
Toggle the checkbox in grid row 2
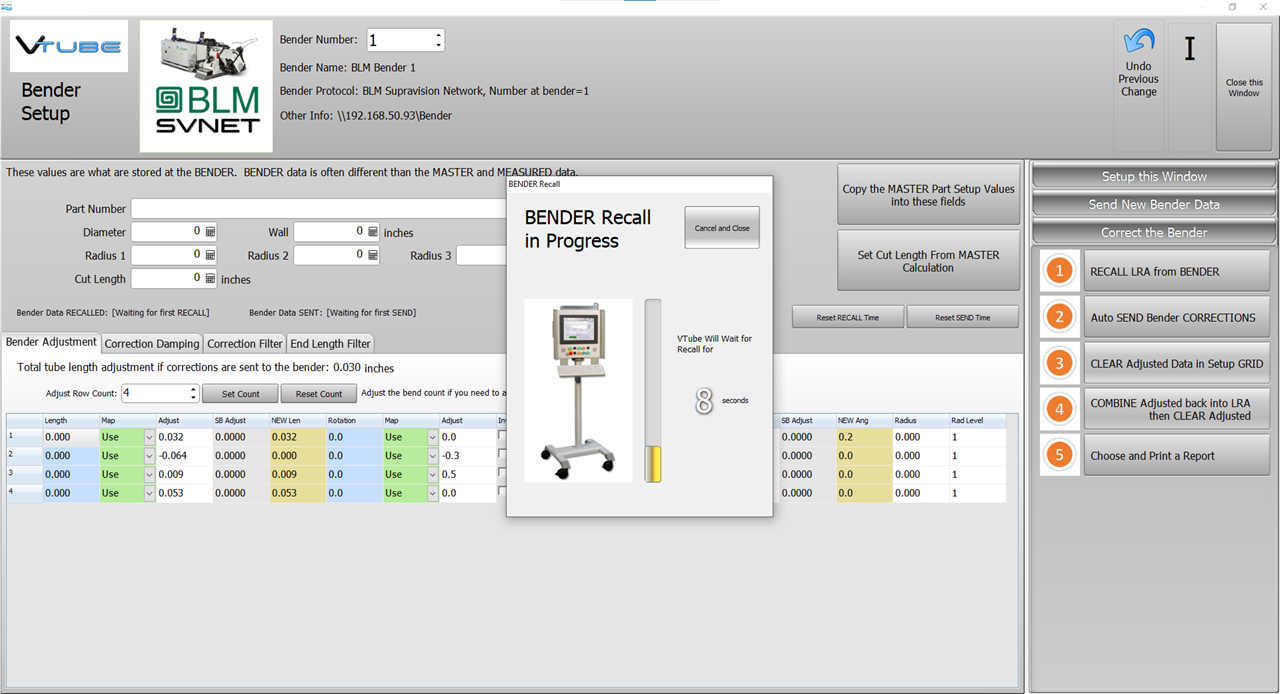coord(502,455)
